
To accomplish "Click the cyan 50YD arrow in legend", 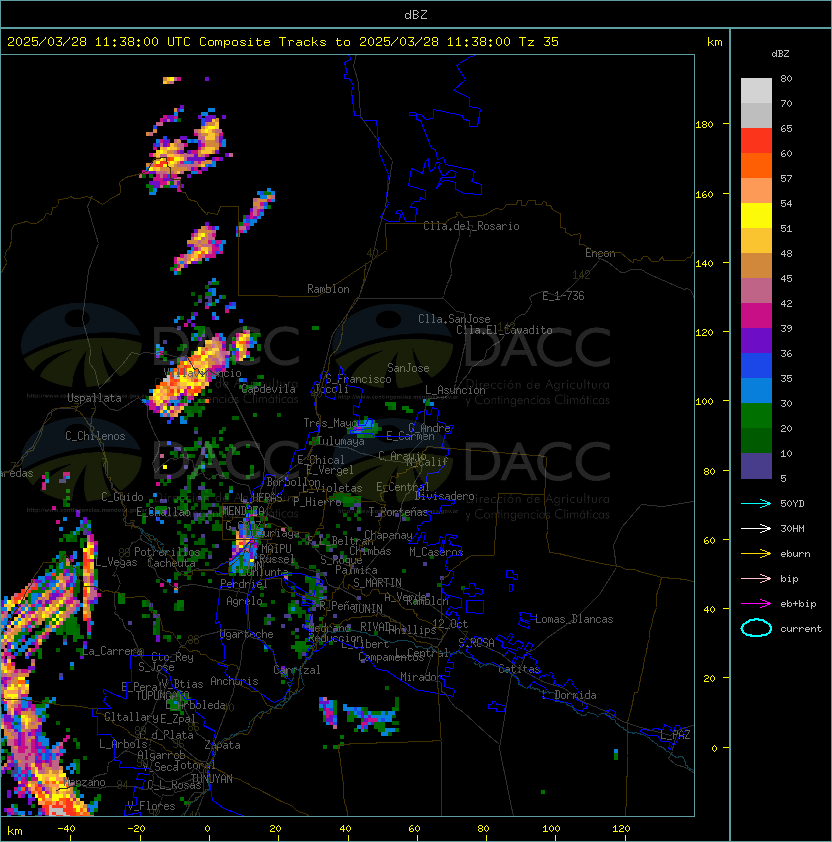I will [756, 504].
